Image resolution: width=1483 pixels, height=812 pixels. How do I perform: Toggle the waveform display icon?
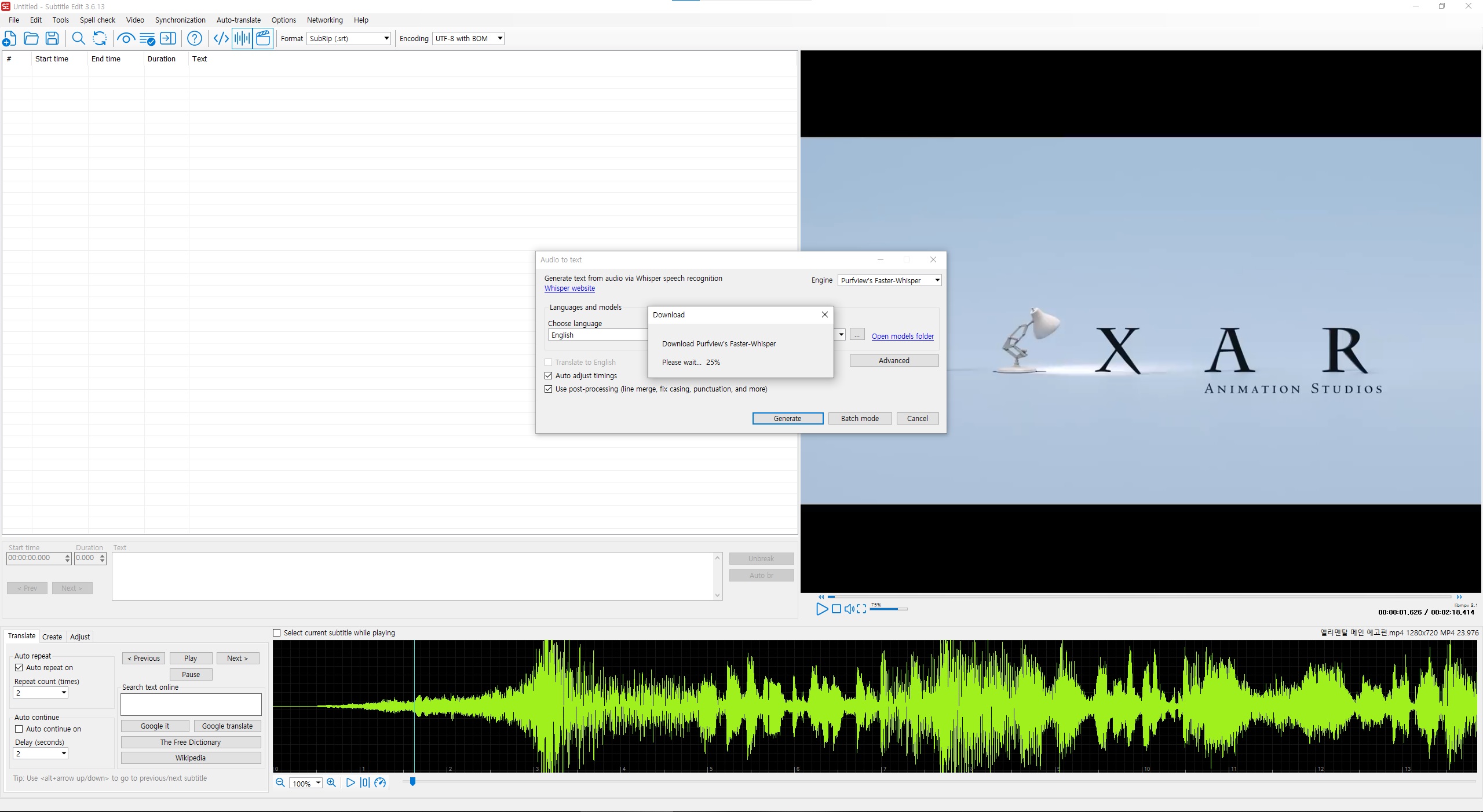pos(242,39)
